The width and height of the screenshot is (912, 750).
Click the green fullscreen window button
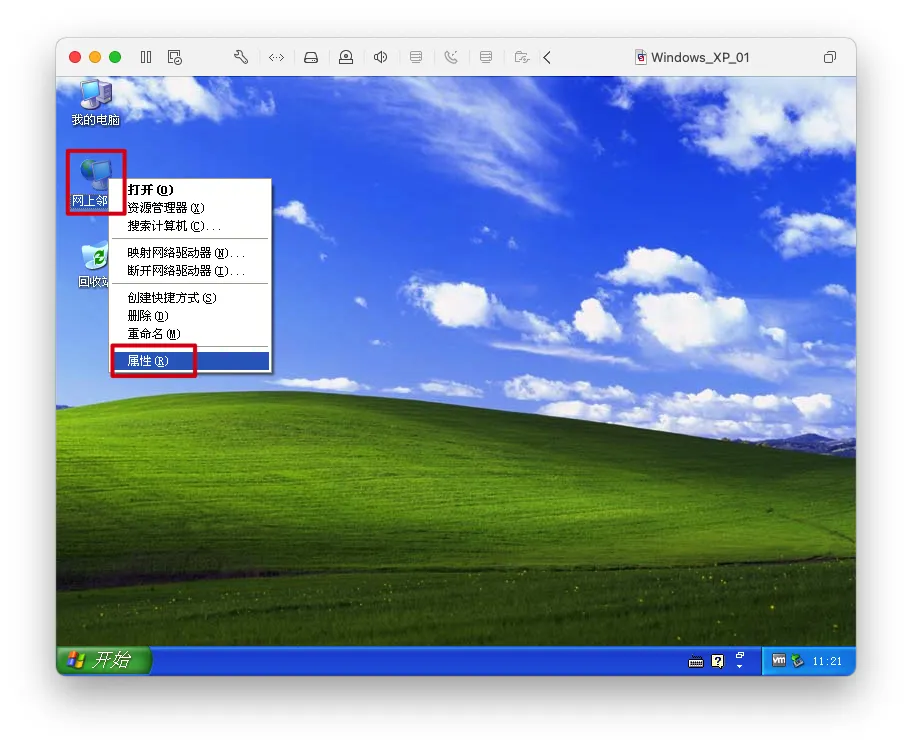point(115,57)
